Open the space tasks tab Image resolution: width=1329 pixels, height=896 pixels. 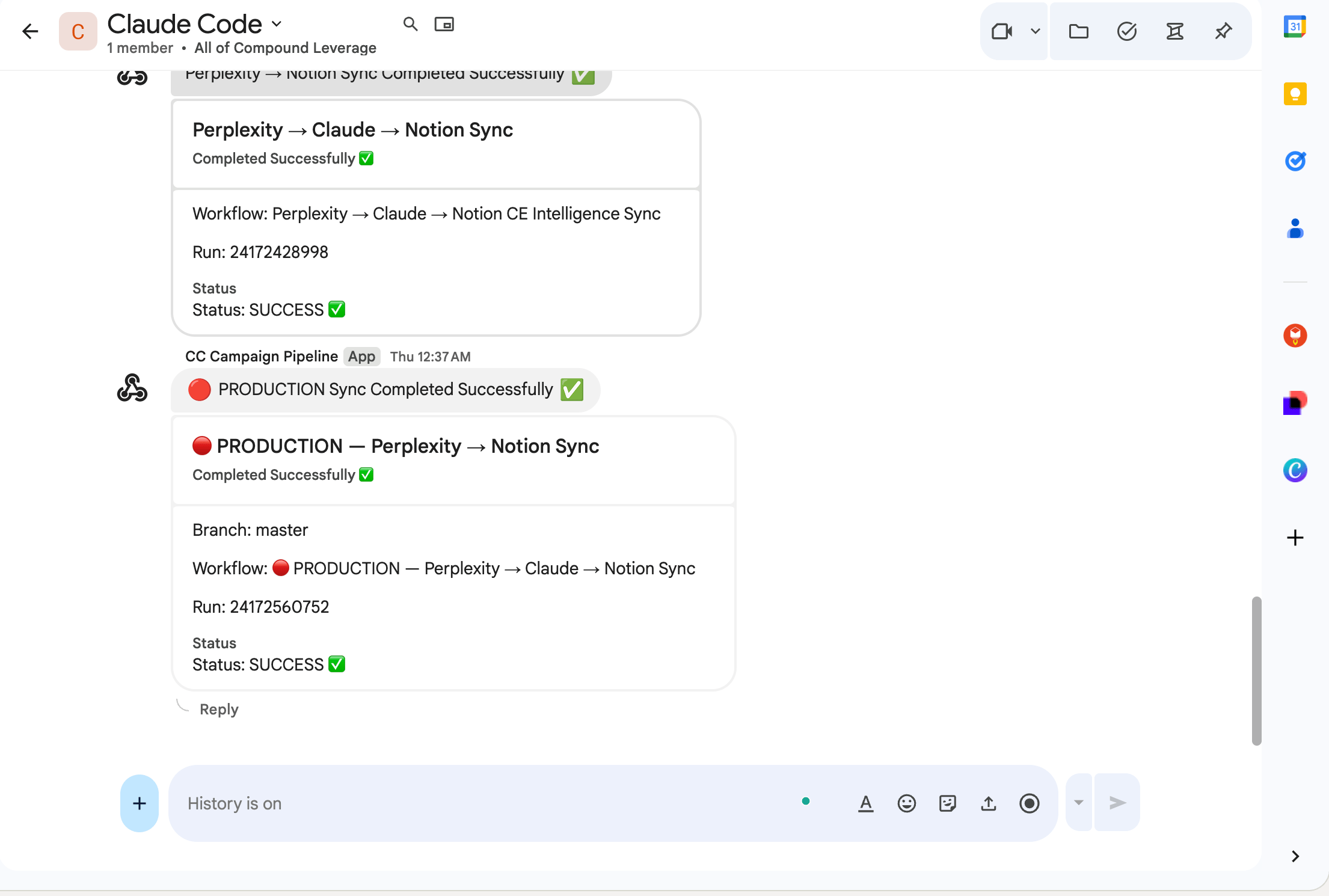point(1126,31)
